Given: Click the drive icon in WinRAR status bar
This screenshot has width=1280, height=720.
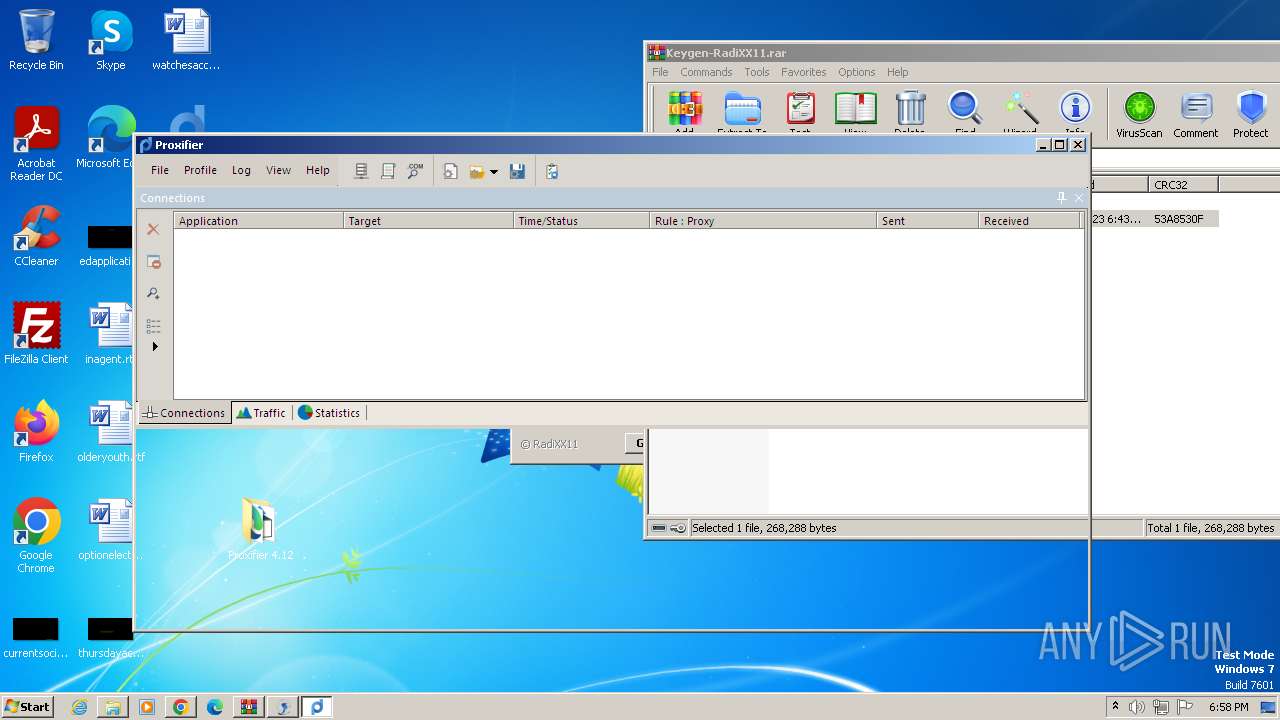Looking at the screenshot, I should pos(660,528).
